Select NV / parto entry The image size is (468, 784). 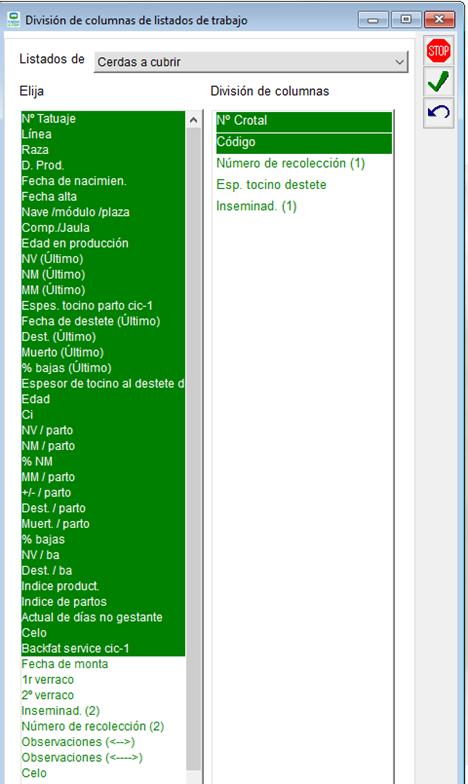point(103,430)
